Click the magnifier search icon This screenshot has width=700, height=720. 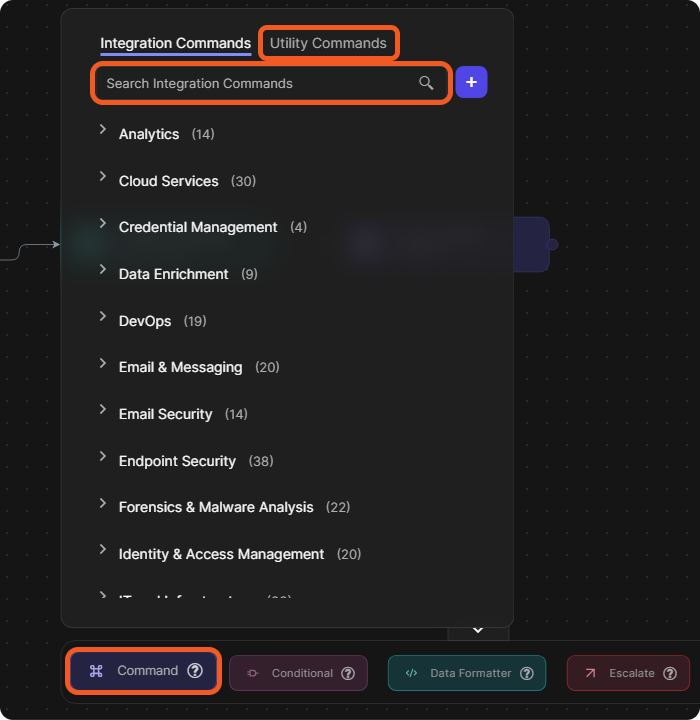(x=426, y=83)
